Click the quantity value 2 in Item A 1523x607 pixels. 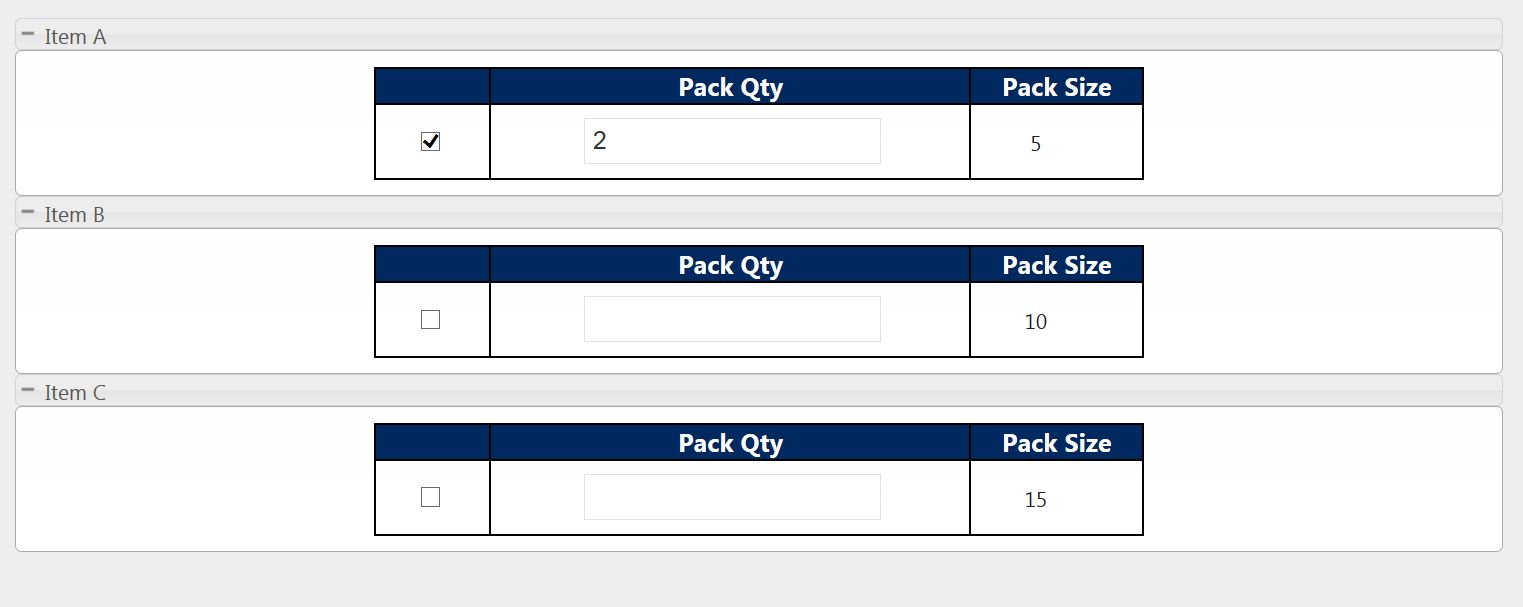(600, 140)
